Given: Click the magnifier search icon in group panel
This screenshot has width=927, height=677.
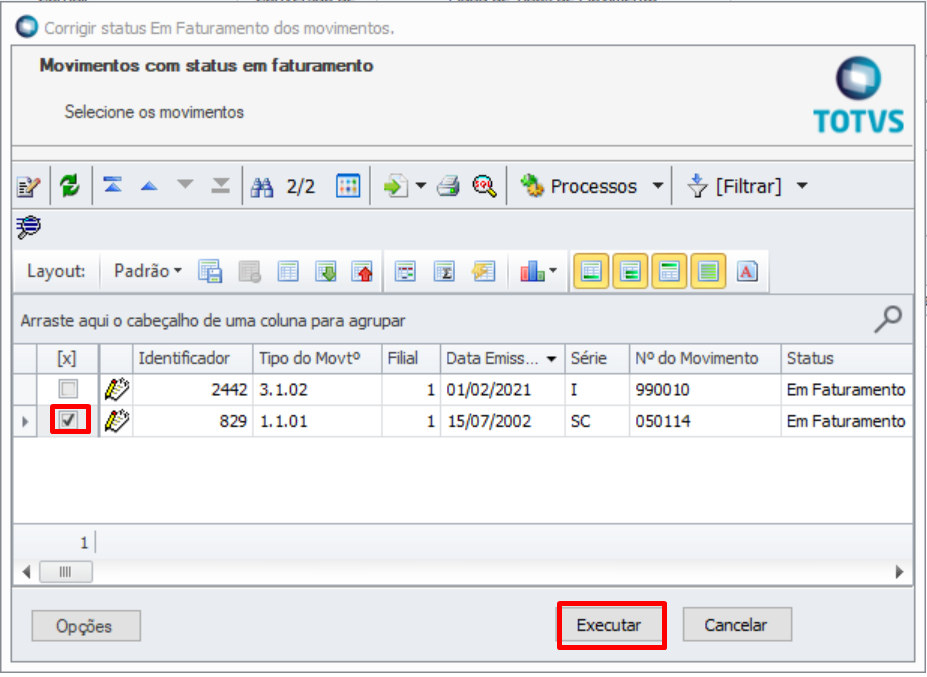Looking at the screenshot, I should [888, 319].
